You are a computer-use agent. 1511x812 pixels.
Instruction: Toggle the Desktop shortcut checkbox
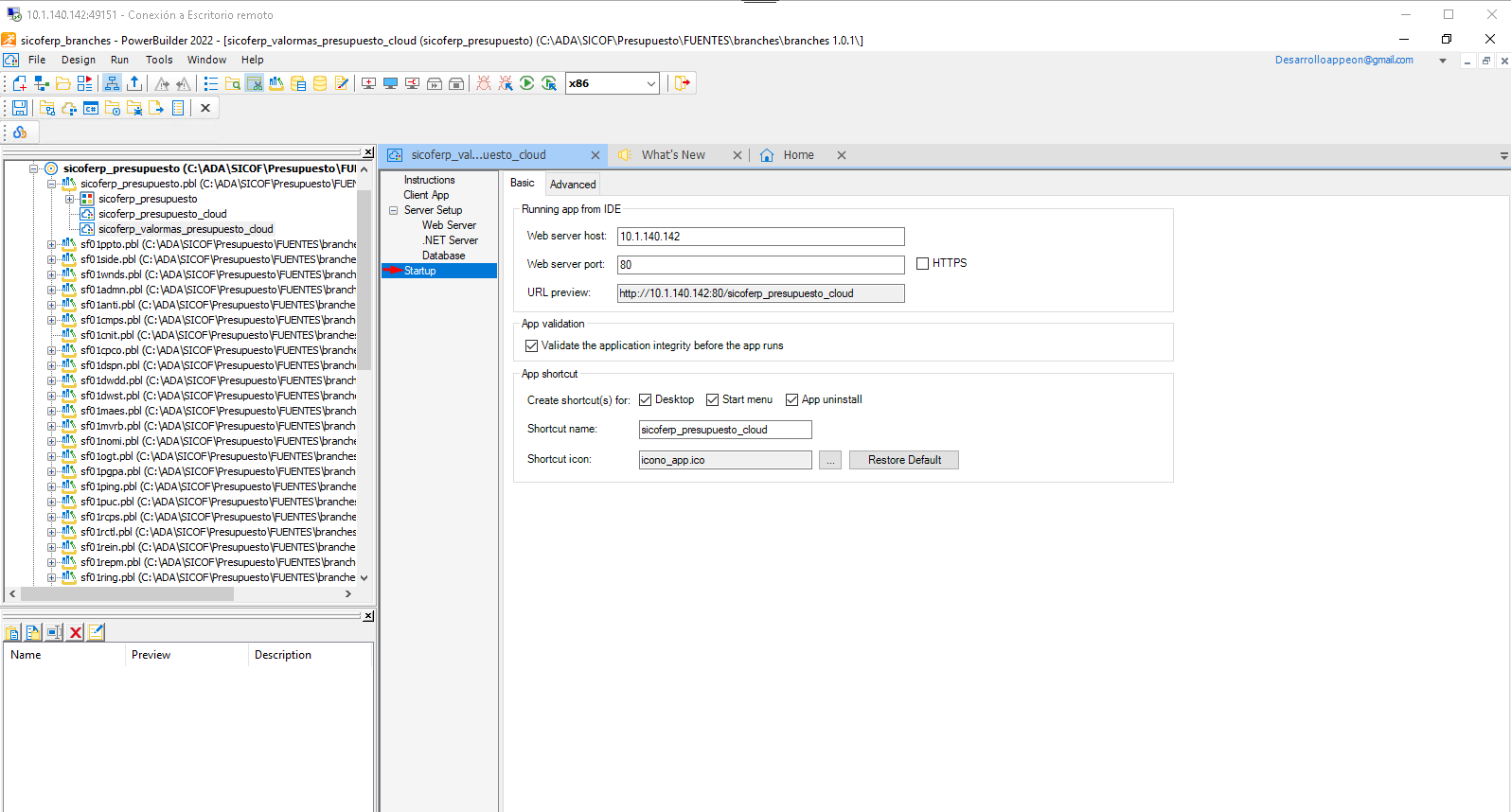pyautogui.click(x=646, y=400)
